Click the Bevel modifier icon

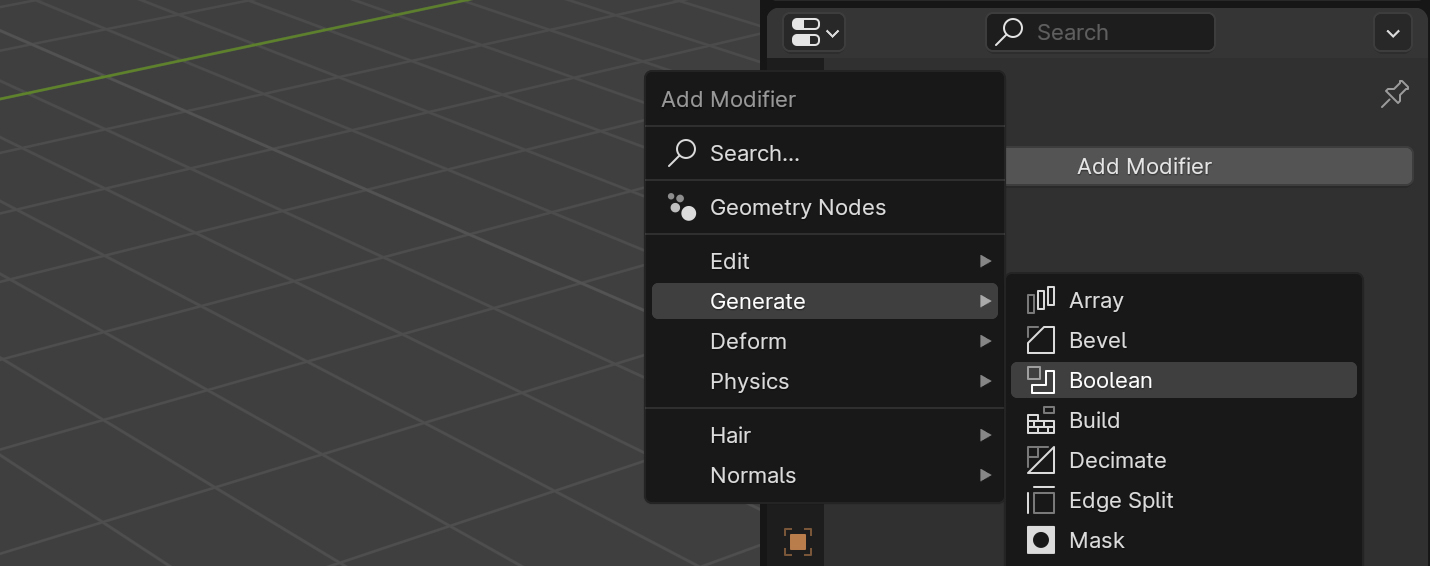pos(1041,340)
